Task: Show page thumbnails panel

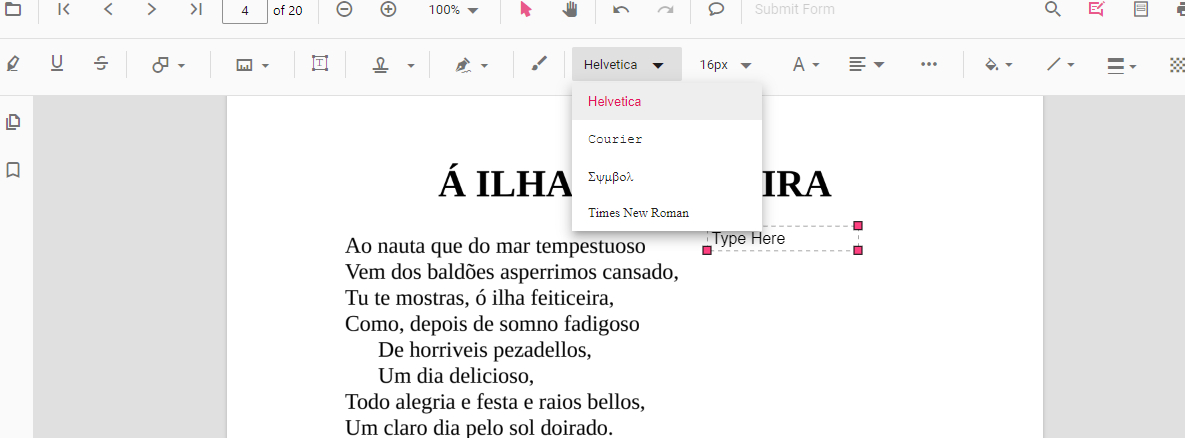Action: (x=13, y=122)
